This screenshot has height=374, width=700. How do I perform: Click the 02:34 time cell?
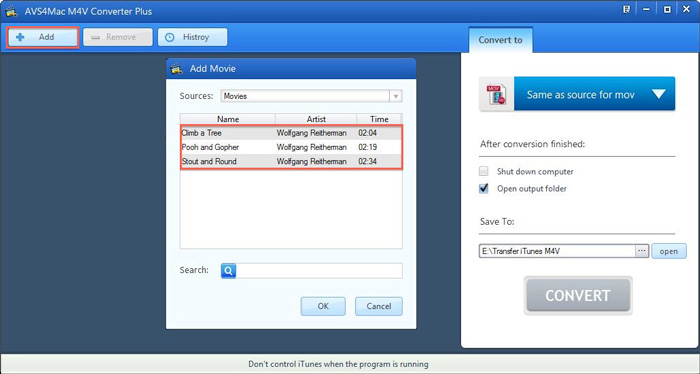(x=367, y=162)
